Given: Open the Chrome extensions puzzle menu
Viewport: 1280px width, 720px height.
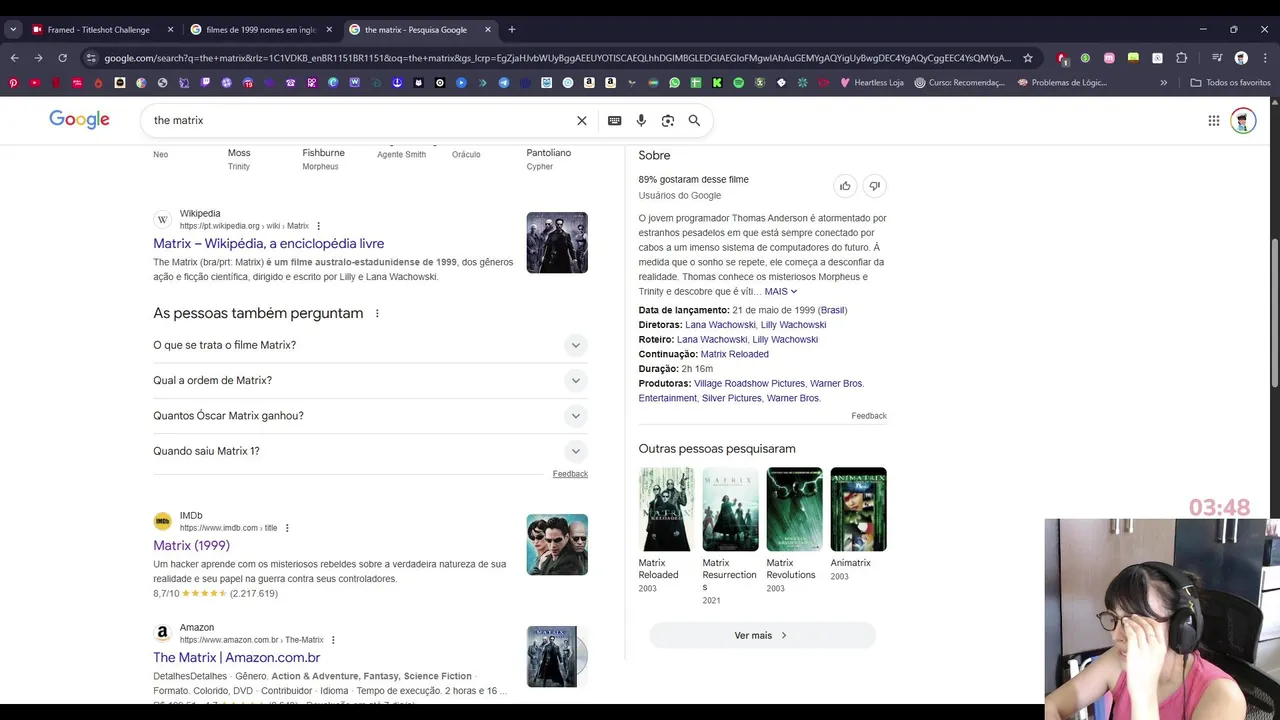Looking at the screenshot, I should click(1181, 58).
